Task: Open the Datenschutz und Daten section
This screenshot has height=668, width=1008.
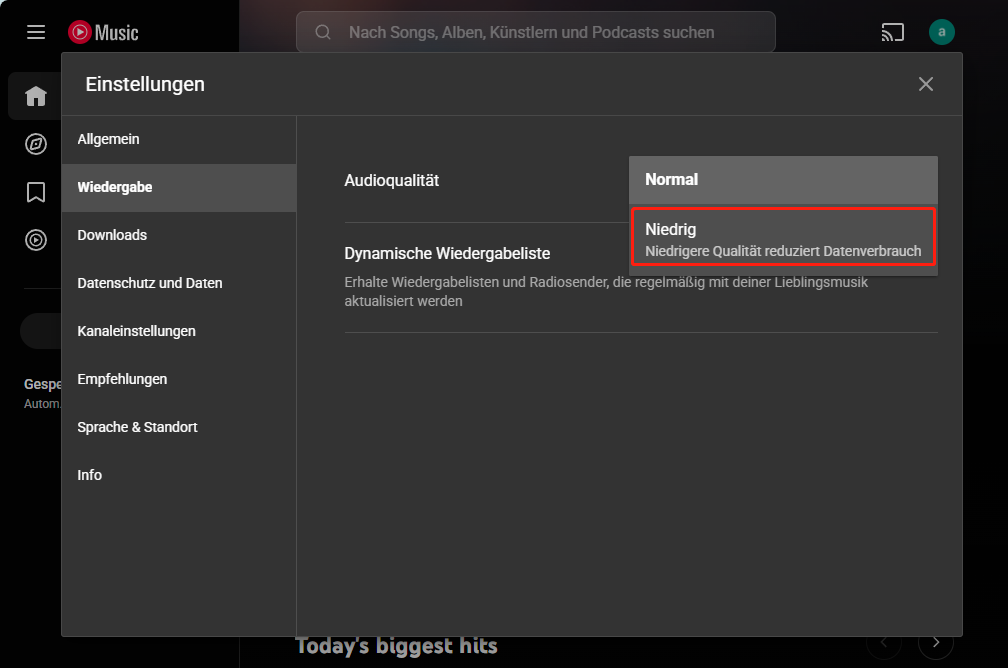Action: [151, 283]
